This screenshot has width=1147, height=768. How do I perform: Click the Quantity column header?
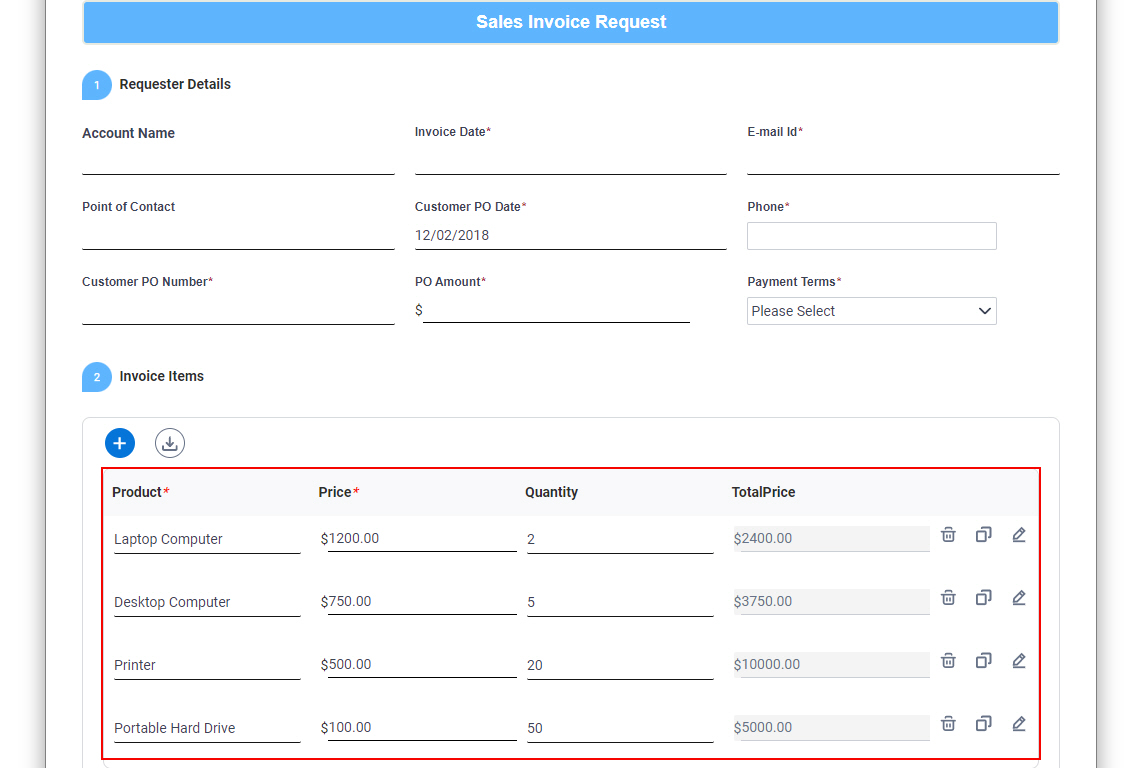(552, 492)
